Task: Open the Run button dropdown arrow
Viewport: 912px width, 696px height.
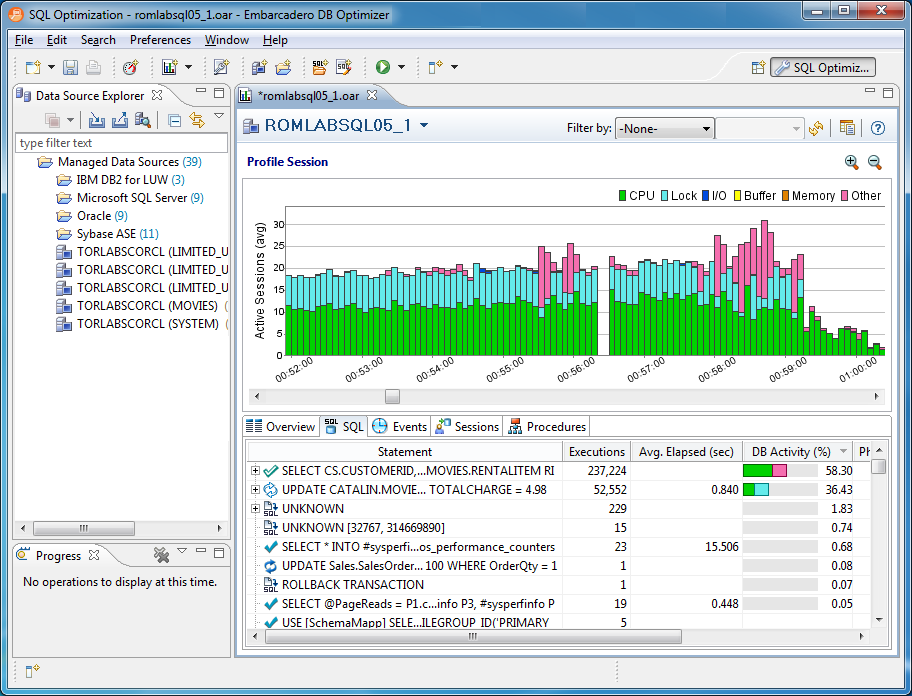Action: [x=401, y=67]
